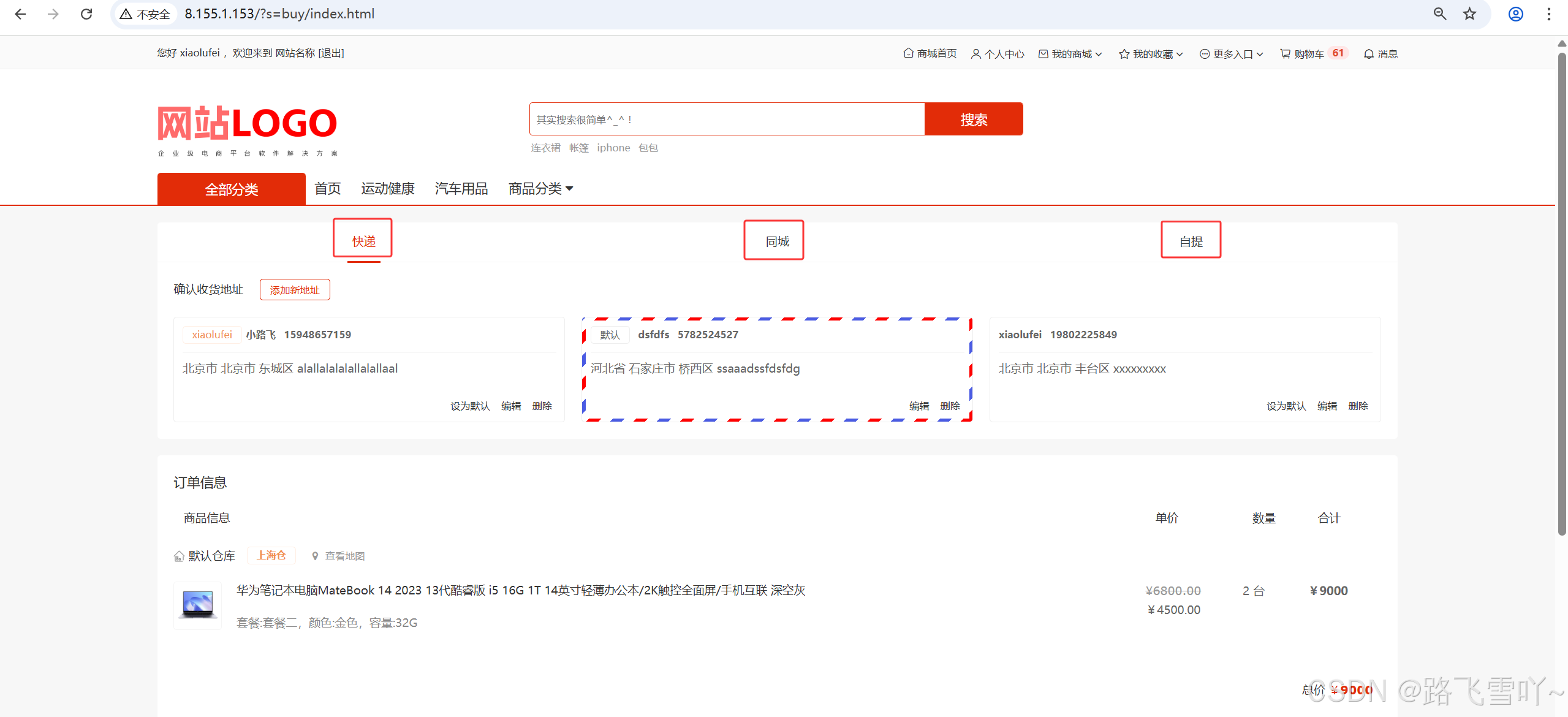Click the mall home house icon
1568x717 pixels.
point(908,53)
